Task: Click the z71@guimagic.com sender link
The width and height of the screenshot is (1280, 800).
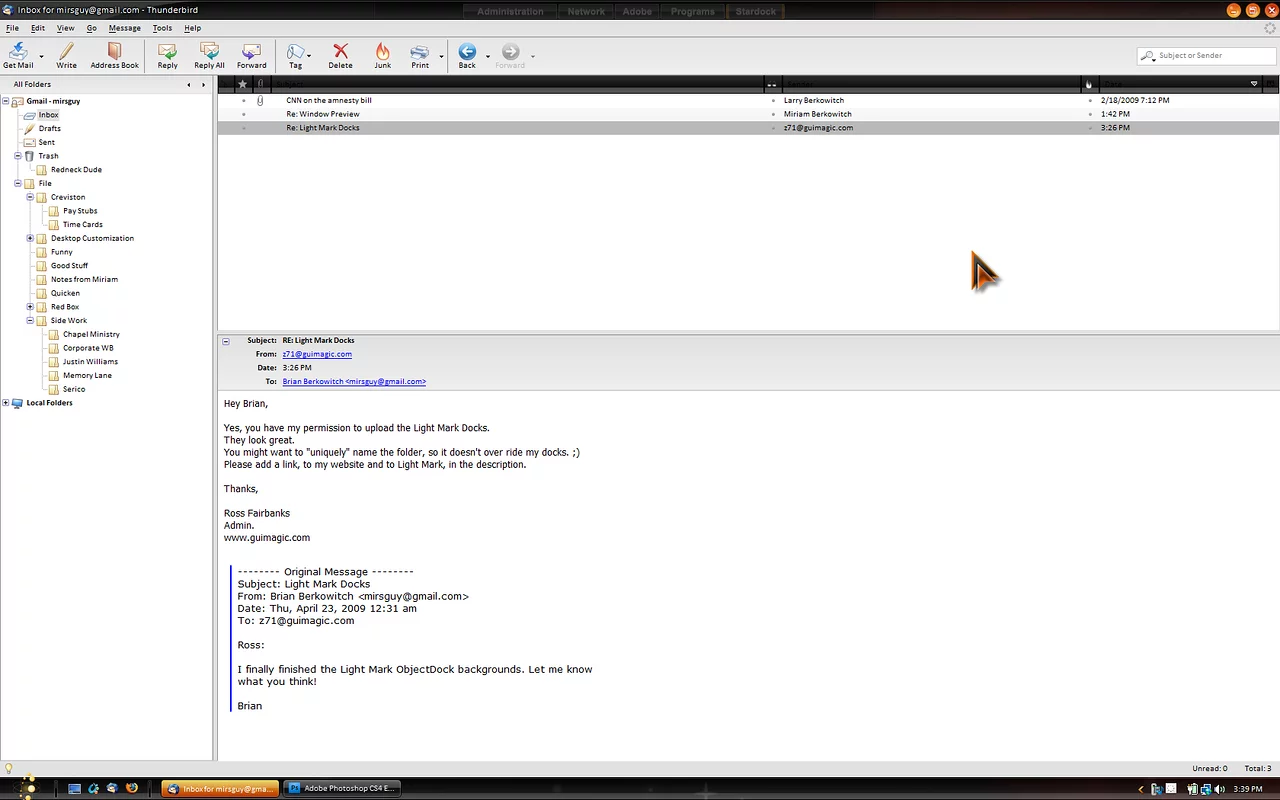Action: tap(317, 354)
